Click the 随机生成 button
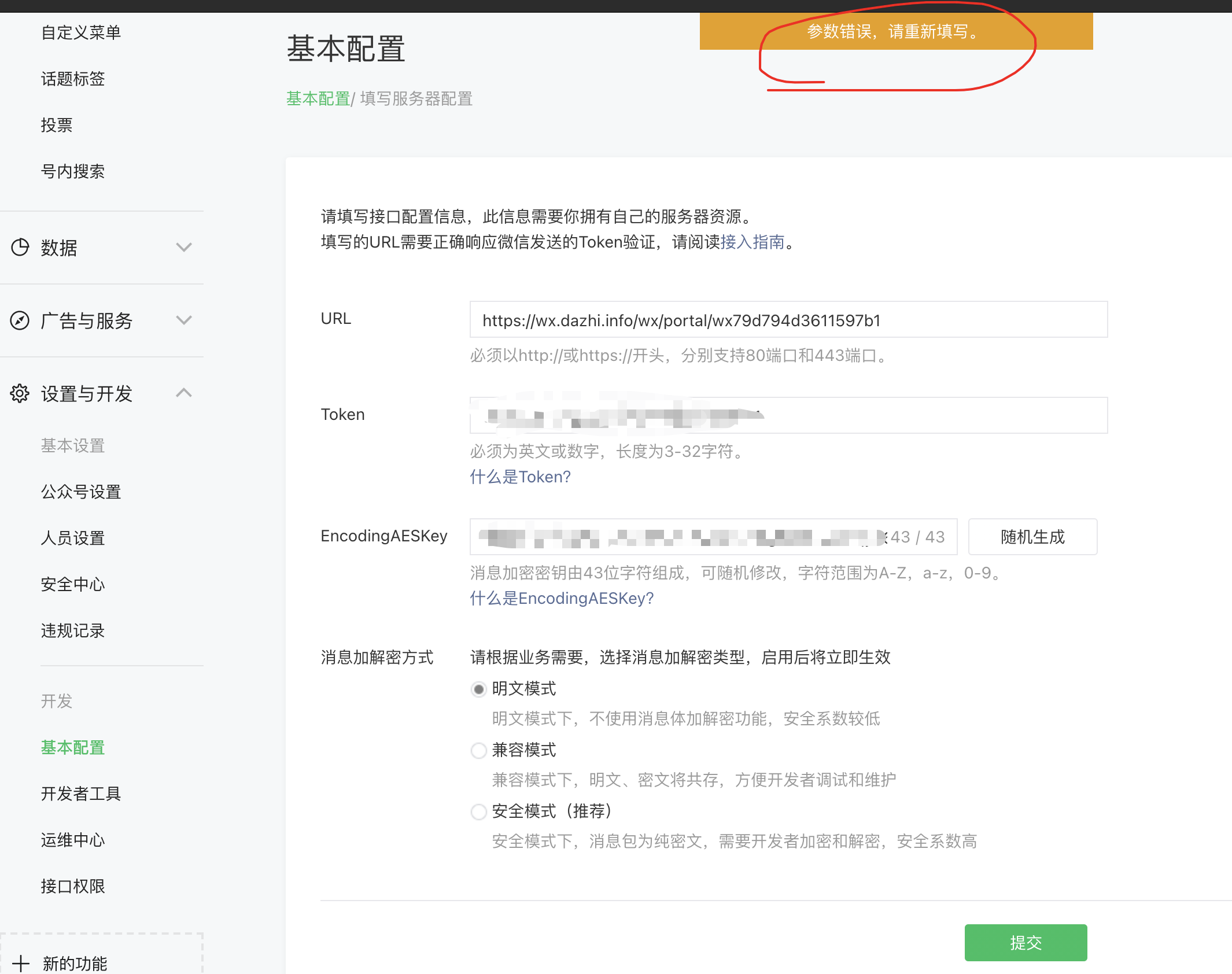This screenshot has width=1232, height=974. (x=1032, y=537)
